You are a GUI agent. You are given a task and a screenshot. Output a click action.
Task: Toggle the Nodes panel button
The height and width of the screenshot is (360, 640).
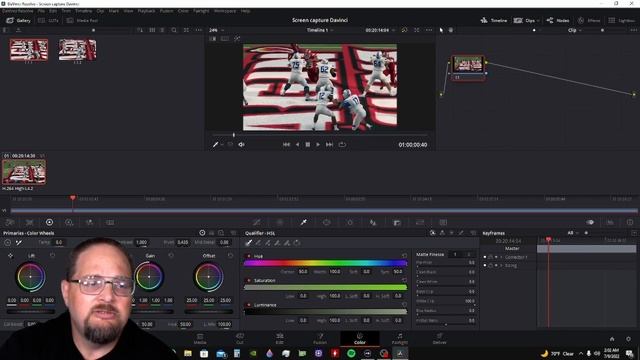click(558, 20)
